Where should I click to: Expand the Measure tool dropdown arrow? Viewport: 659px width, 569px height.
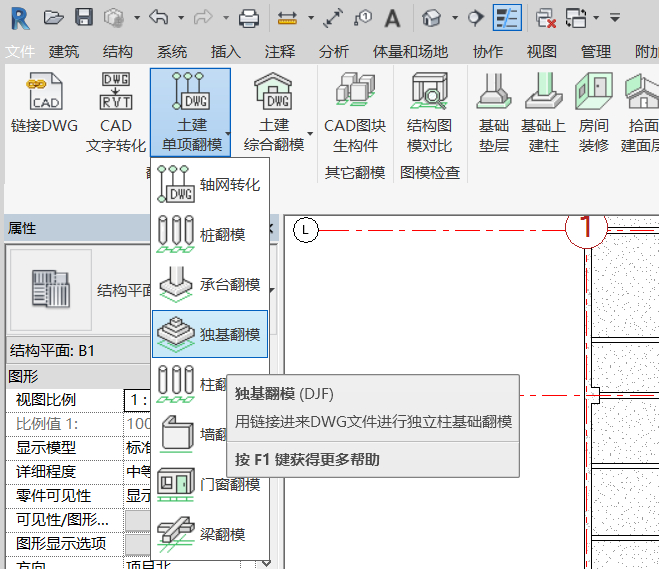click(311, 18)
